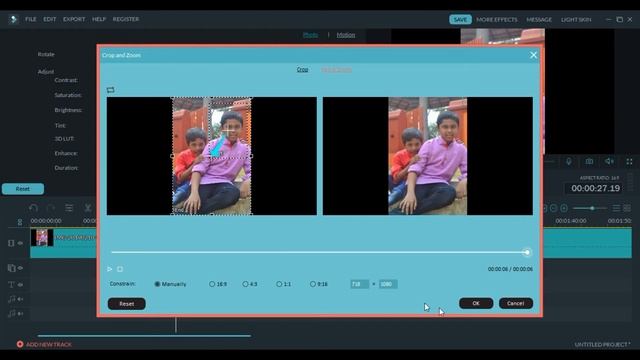This screenshot has width=640, height=360.
Task: Select the photo clip thumbnail in timeline
Action: (x=42, y=238)
